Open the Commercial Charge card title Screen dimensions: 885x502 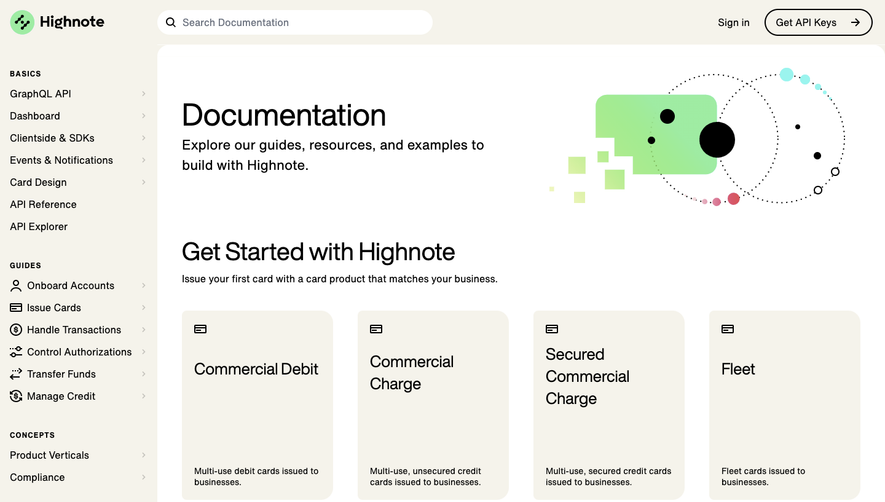(411, 373)
